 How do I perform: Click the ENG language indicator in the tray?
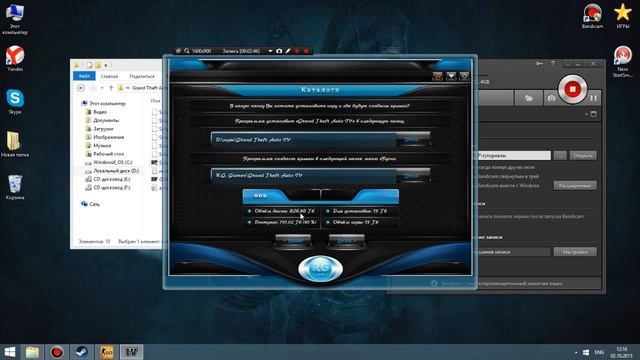click(599, 352)
